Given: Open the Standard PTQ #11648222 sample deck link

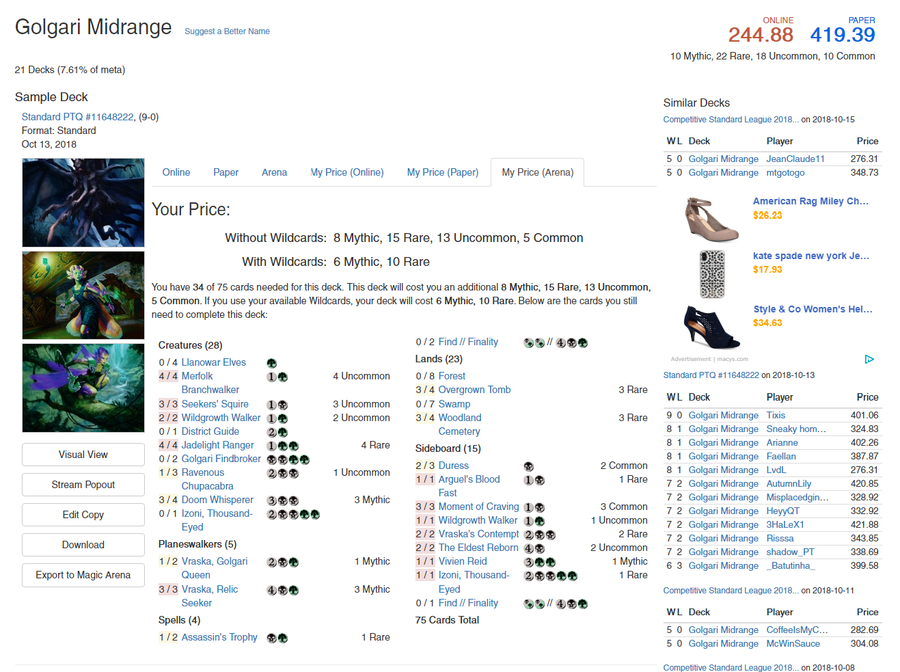Looking at the screenshot, I should (77, 116).
